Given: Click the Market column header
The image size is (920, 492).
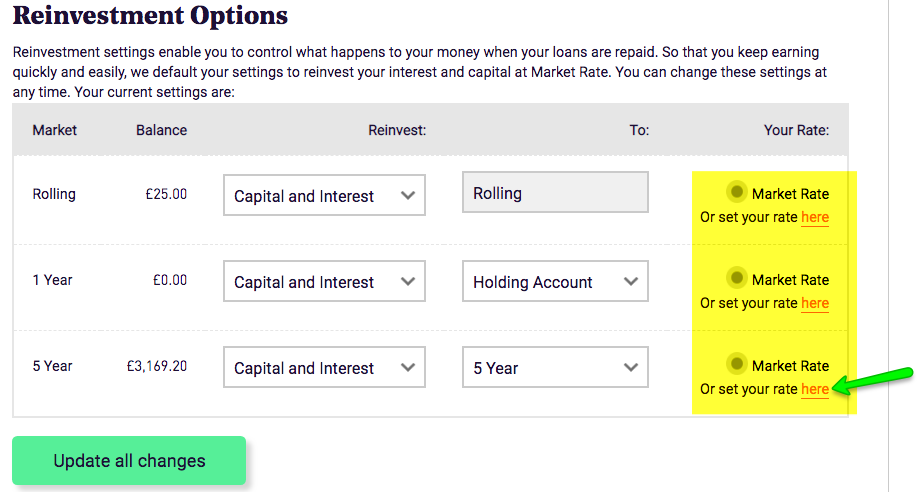Looking at the screenshot, I should click(x=54, y=130).
